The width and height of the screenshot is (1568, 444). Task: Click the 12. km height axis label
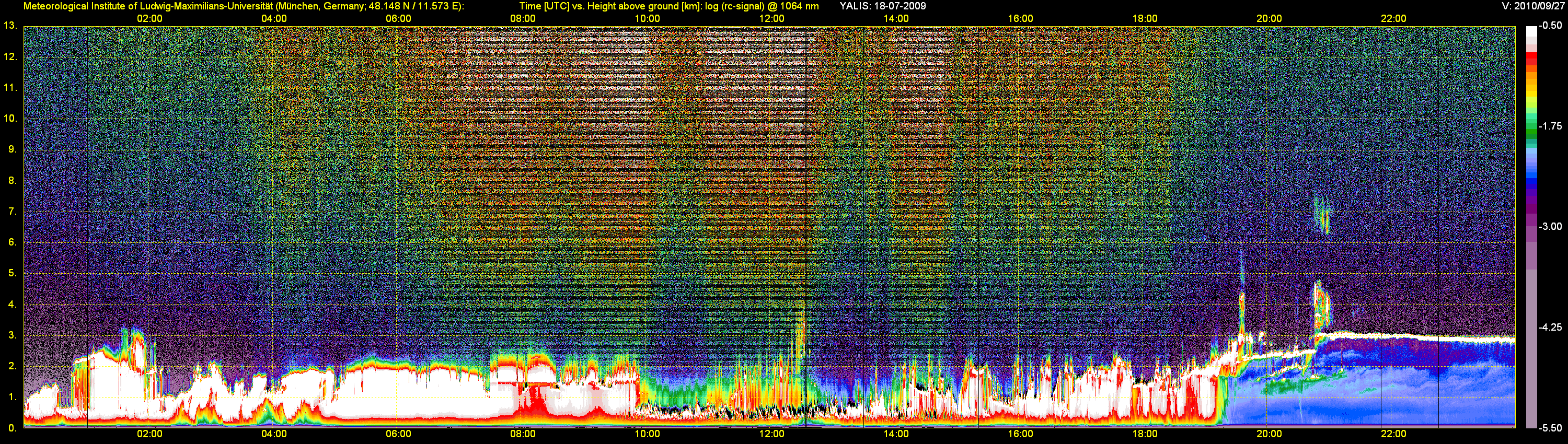[x=10, y=56]
